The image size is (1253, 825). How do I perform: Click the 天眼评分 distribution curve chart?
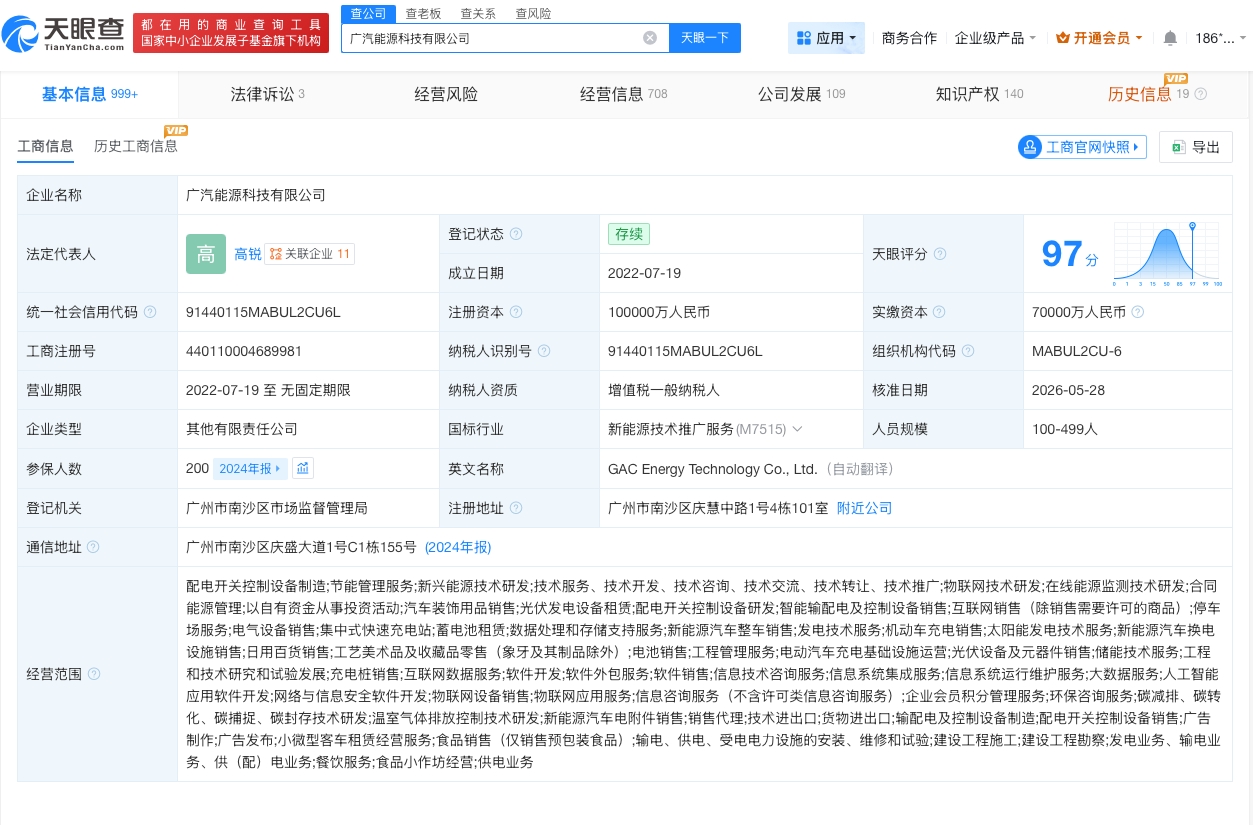1167,254
